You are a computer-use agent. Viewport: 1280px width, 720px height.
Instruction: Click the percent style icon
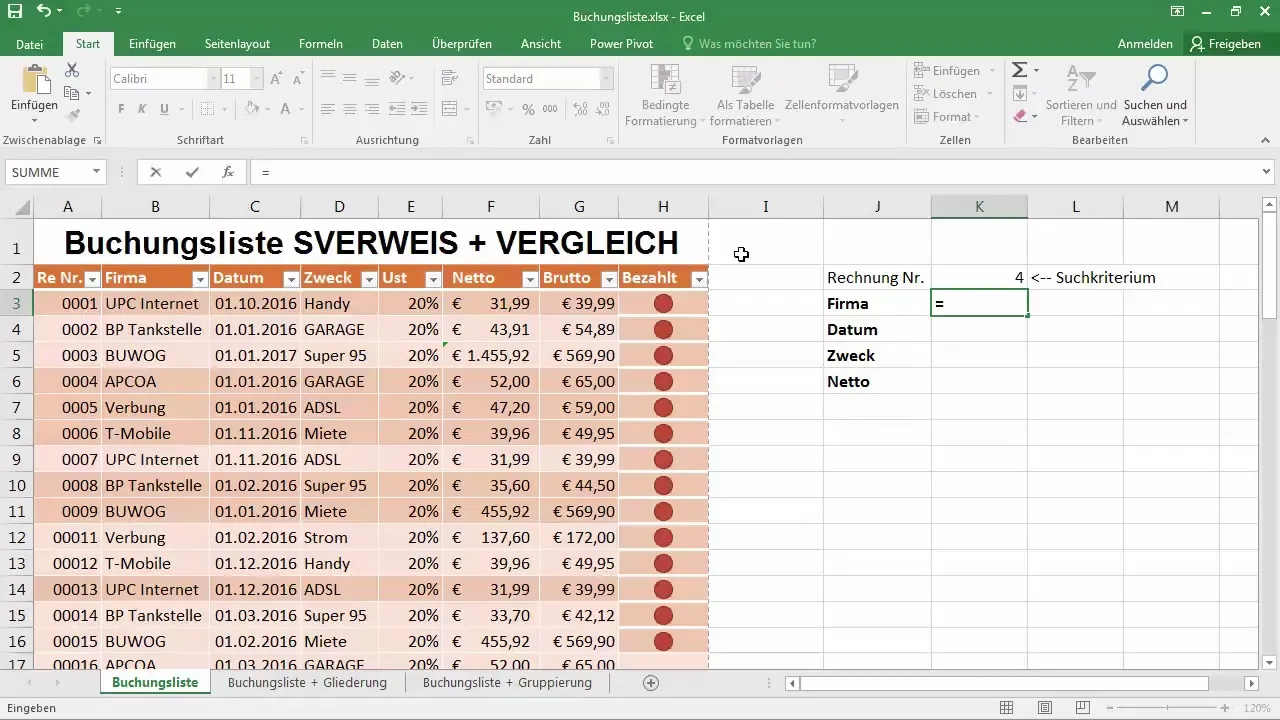[527, 109]
